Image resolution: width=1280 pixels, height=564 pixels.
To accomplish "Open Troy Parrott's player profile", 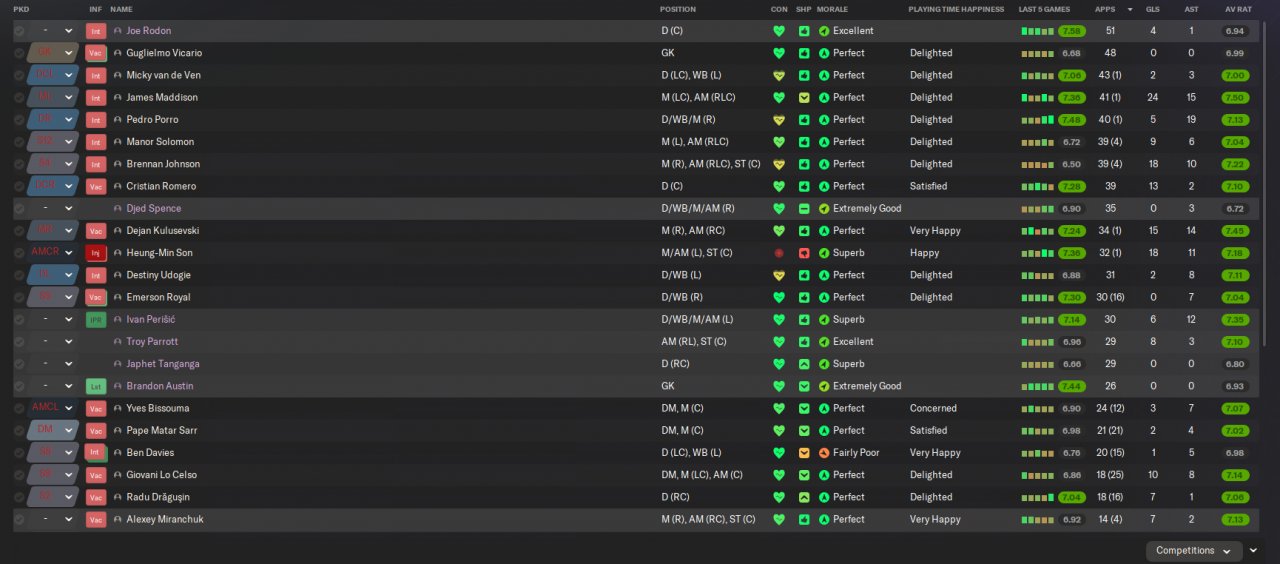I will (x=152, y=342).
